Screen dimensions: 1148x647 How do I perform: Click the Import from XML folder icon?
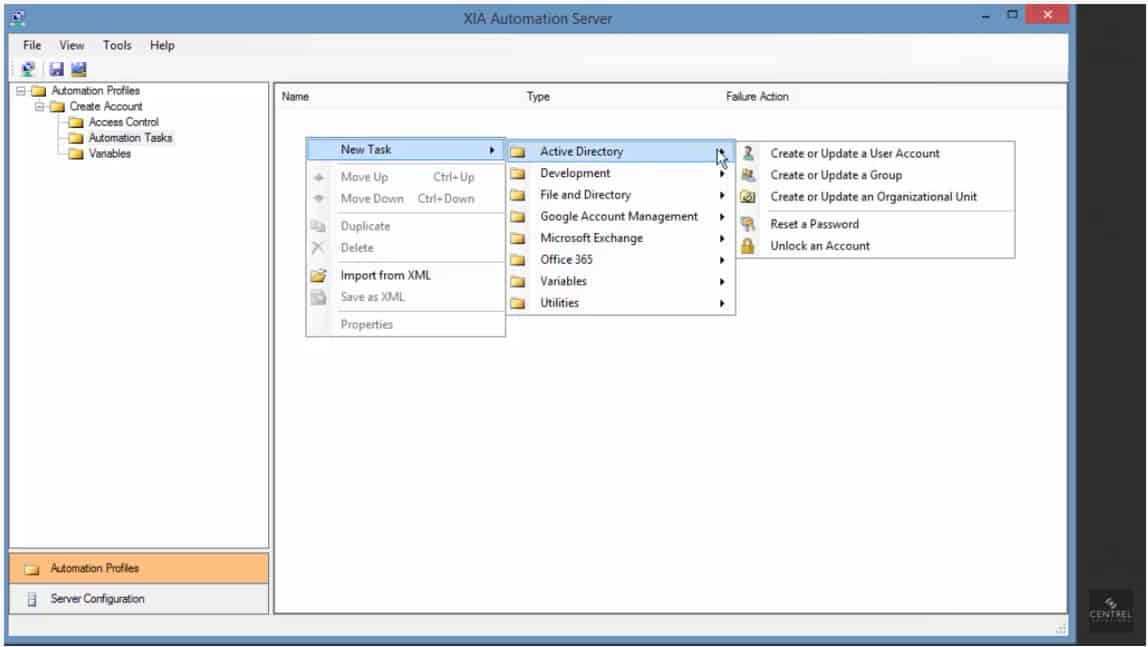pyautogui.click(x=318, y=275)
